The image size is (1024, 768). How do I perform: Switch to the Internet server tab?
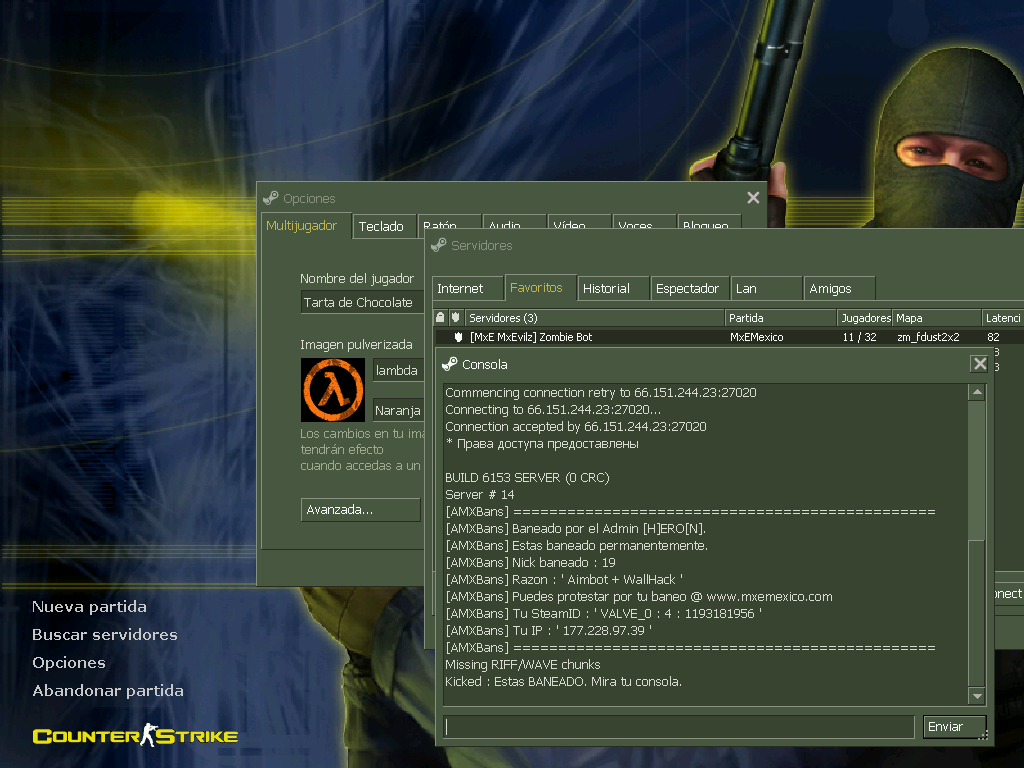point(468,289)
